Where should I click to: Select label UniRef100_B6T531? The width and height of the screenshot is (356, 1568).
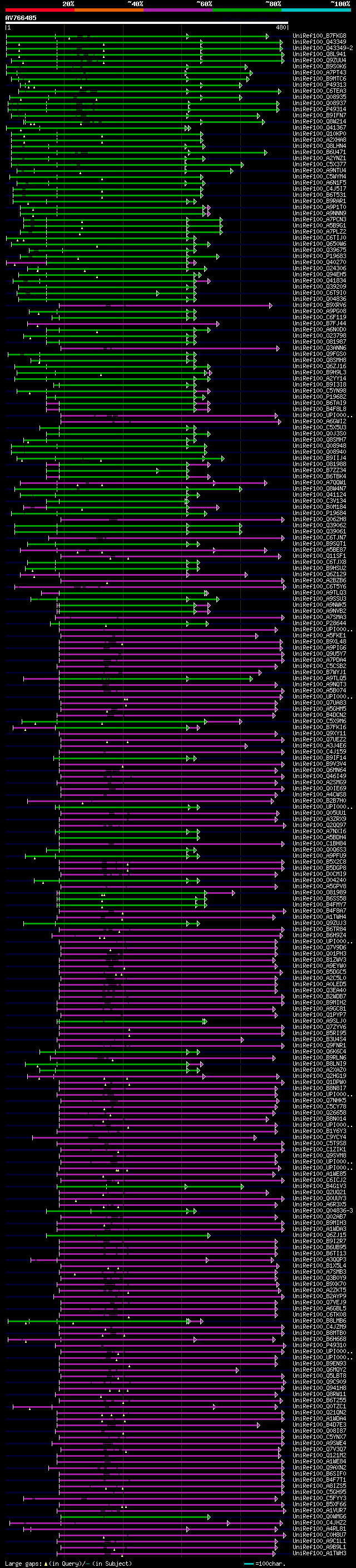(x=319, y=195)
